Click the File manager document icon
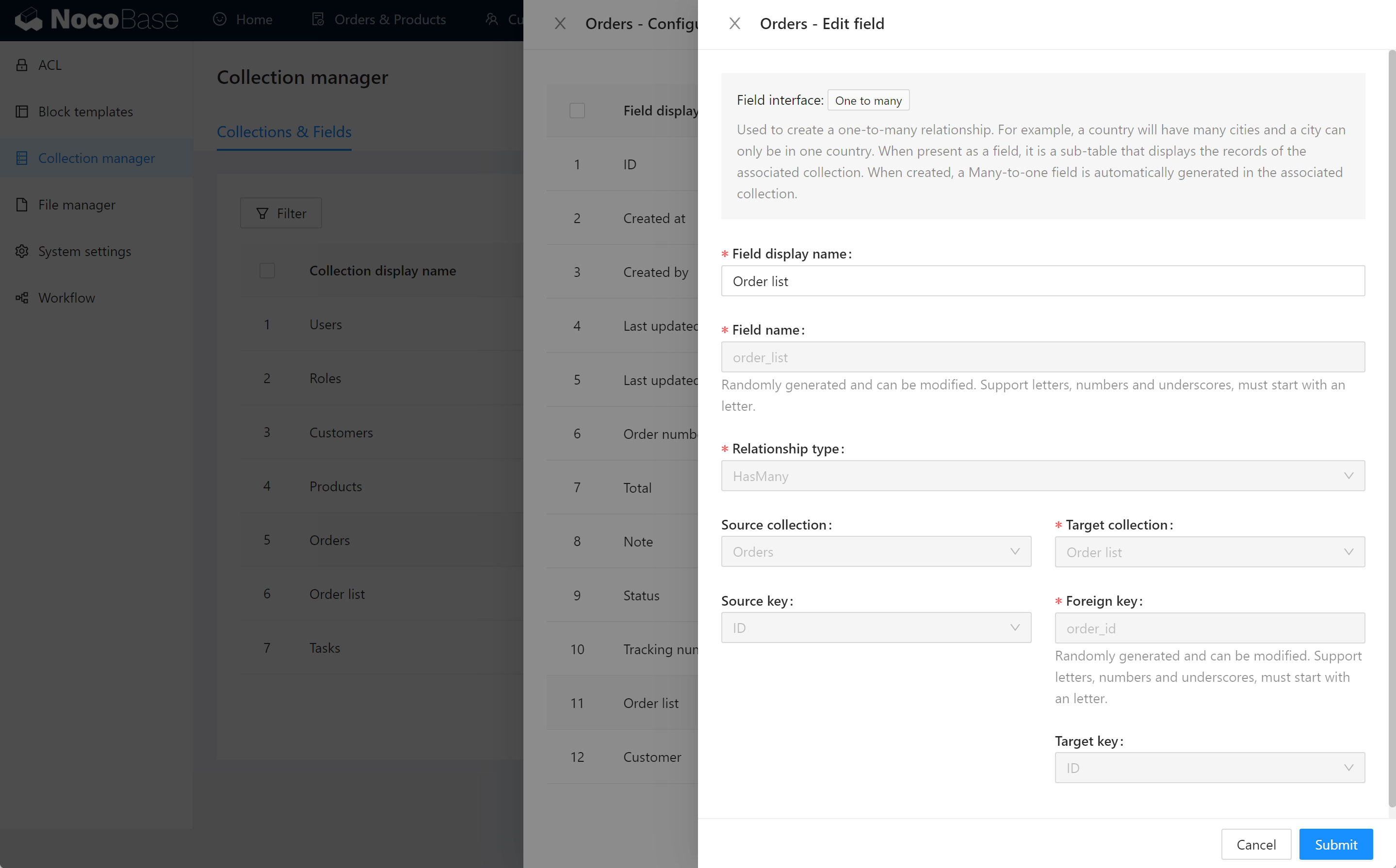The image size is (1396, 868). tap(22, 204)
